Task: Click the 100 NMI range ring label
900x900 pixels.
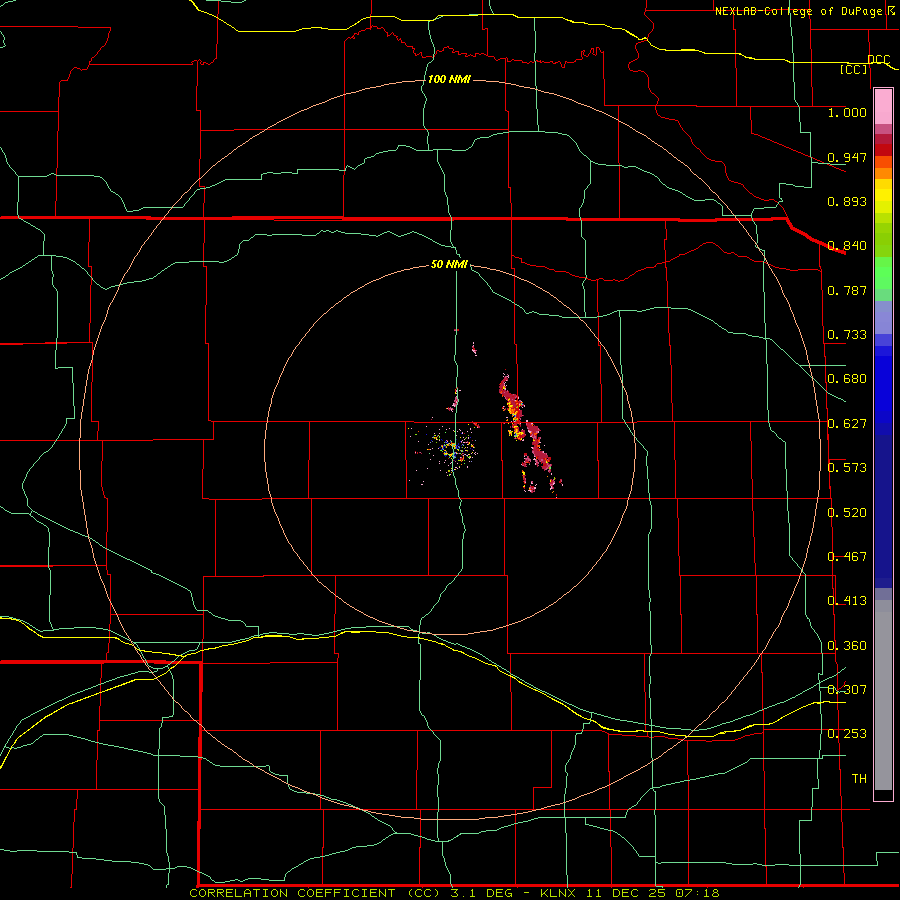Action: [x=449, y=79]
